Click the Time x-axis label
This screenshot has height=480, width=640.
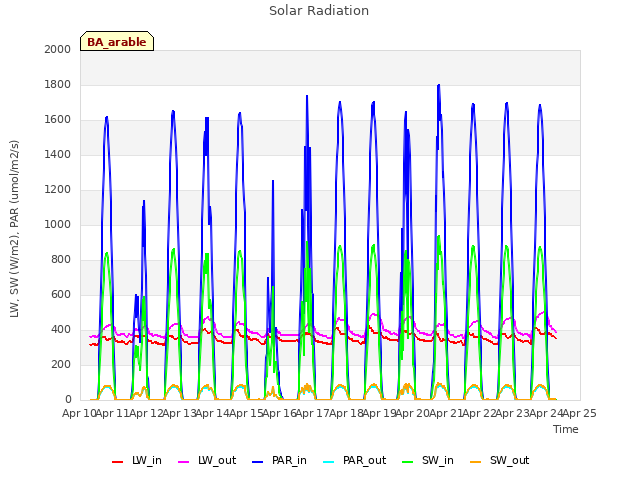[x=566, y=429]
